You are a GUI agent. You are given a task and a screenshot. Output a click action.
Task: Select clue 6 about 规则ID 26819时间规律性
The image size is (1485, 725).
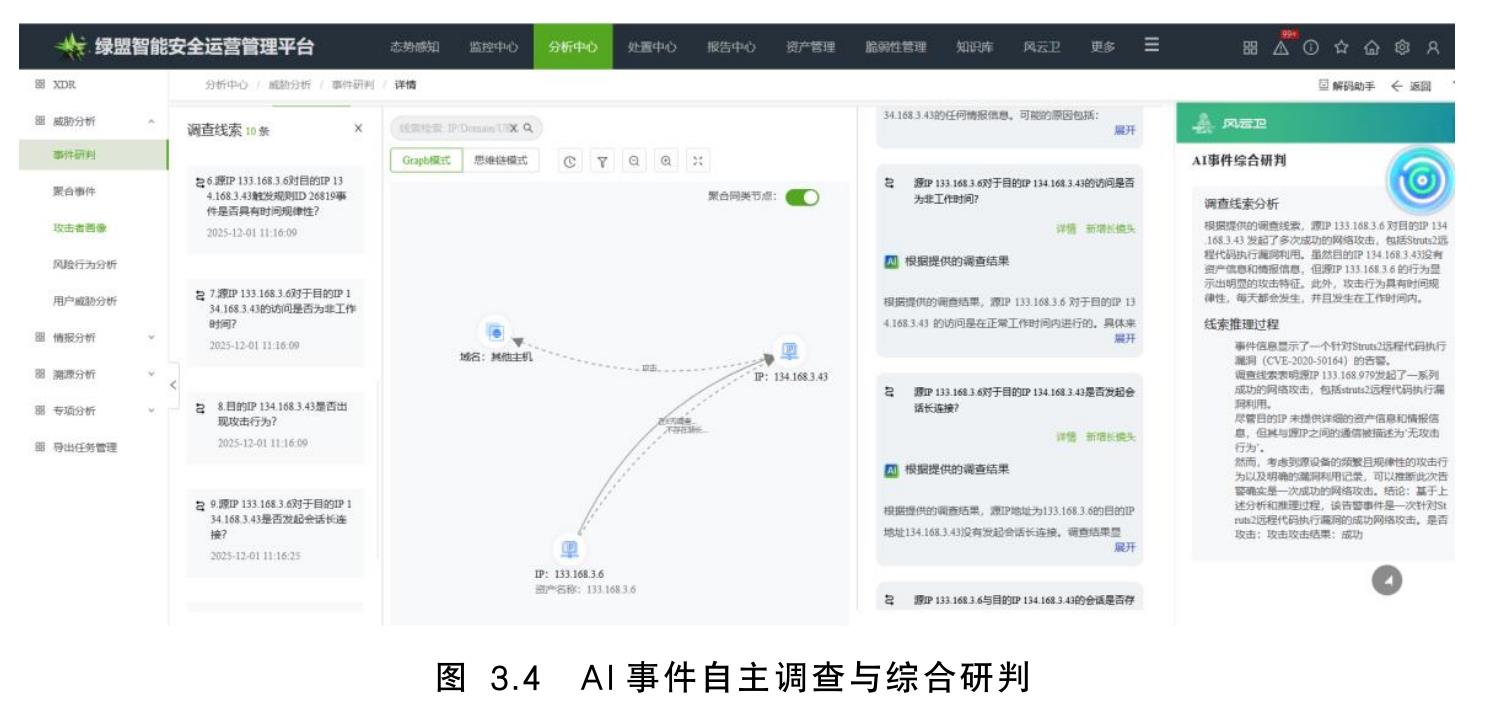click(x=275, y=207)
